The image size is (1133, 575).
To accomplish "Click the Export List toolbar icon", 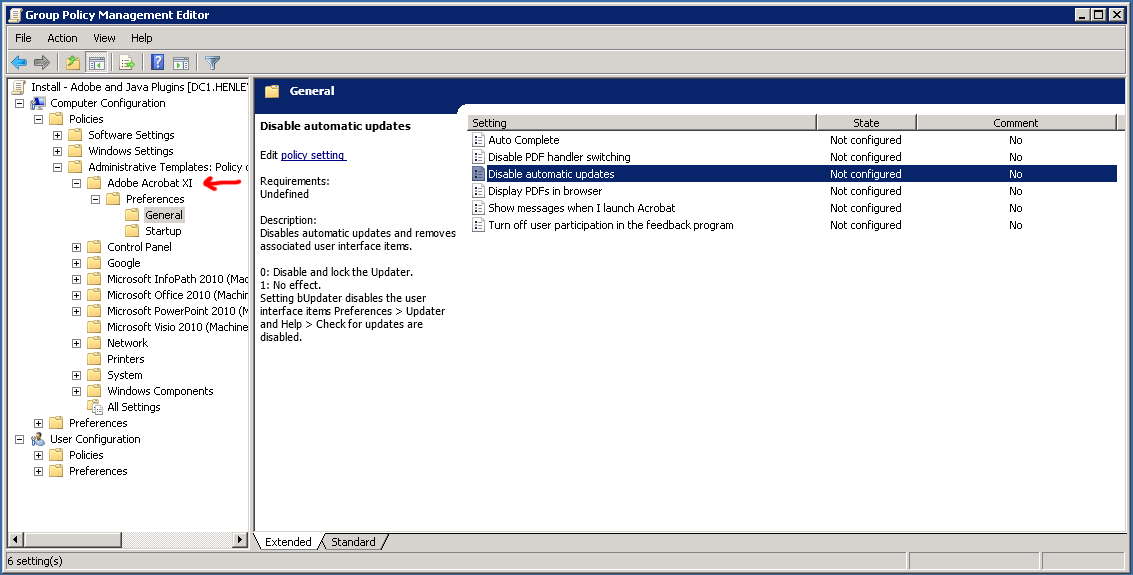I will click(127, 63).
